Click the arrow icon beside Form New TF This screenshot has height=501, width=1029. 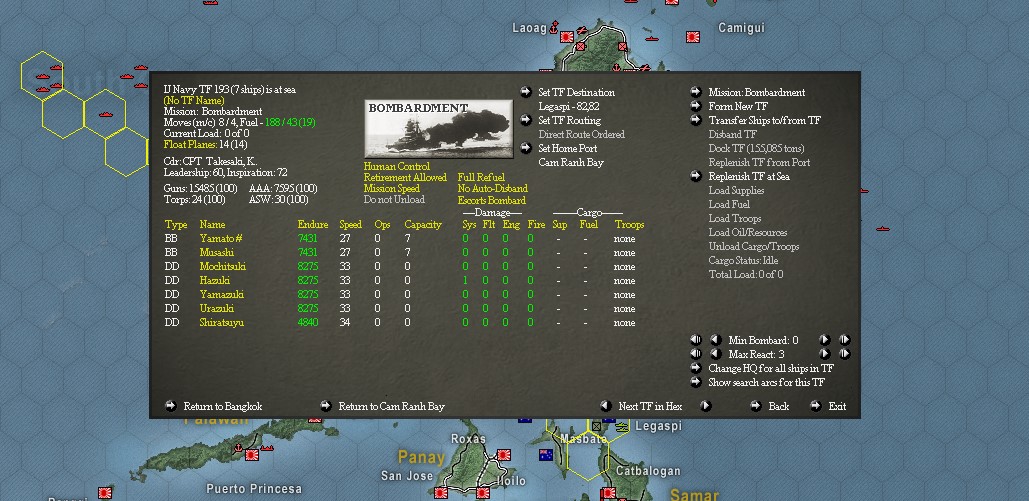(696, 106)
